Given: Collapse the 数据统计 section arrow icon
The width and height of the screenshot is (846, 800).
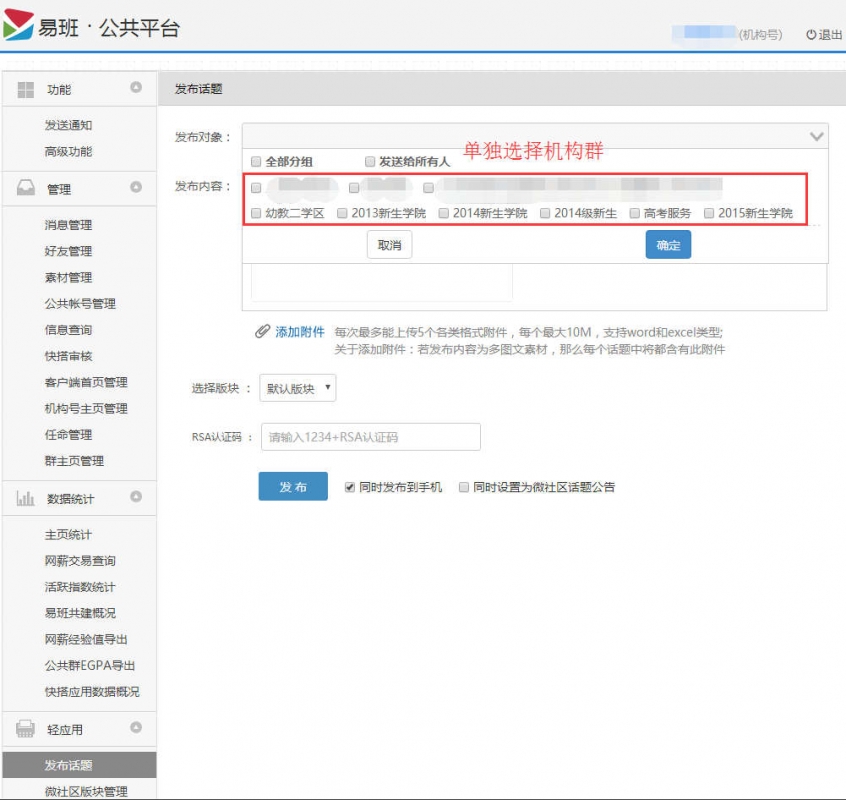Looking at the screenshot, I should pos(136,497).
